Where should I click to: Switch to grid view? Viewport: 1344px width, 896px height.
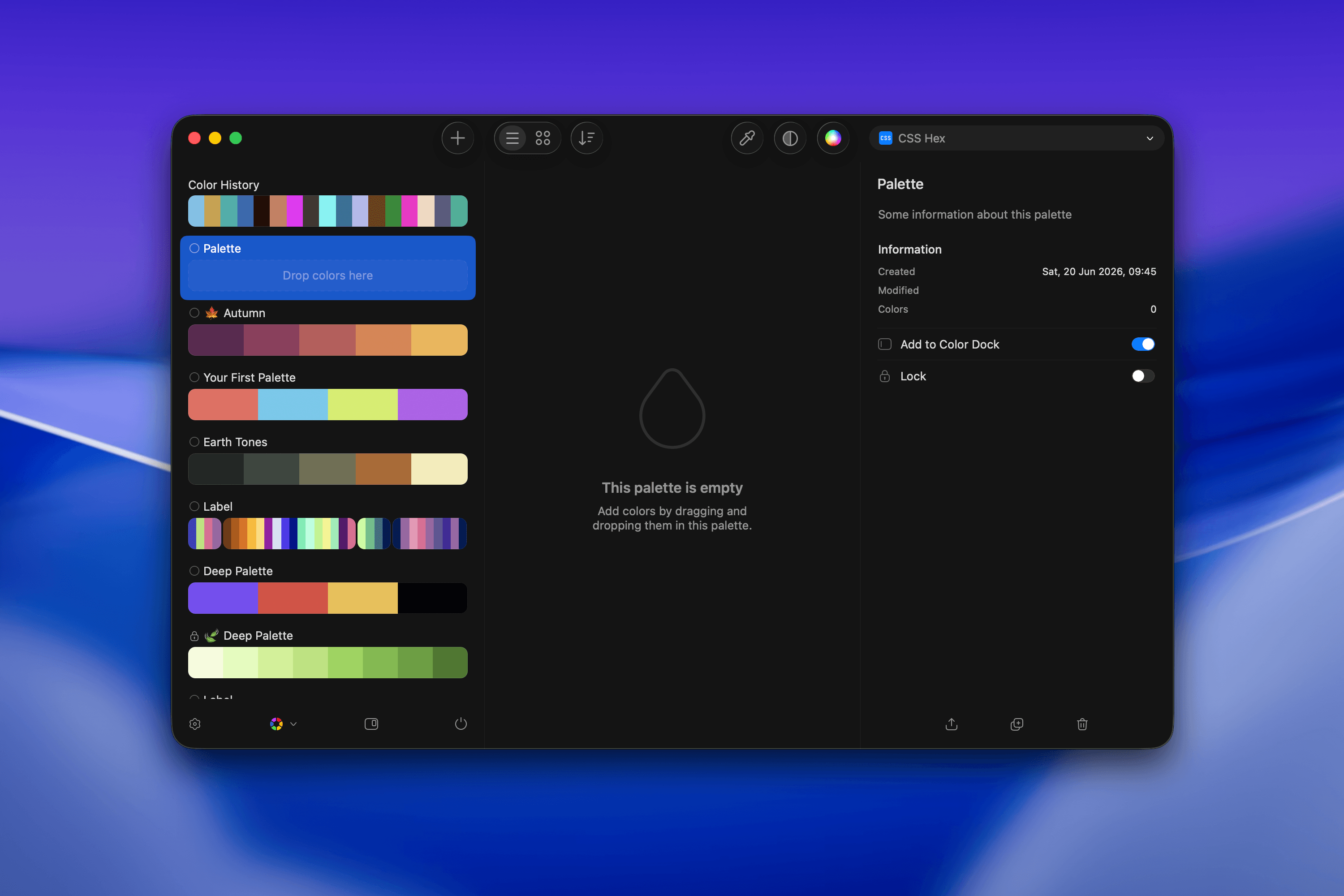point(542,138)
